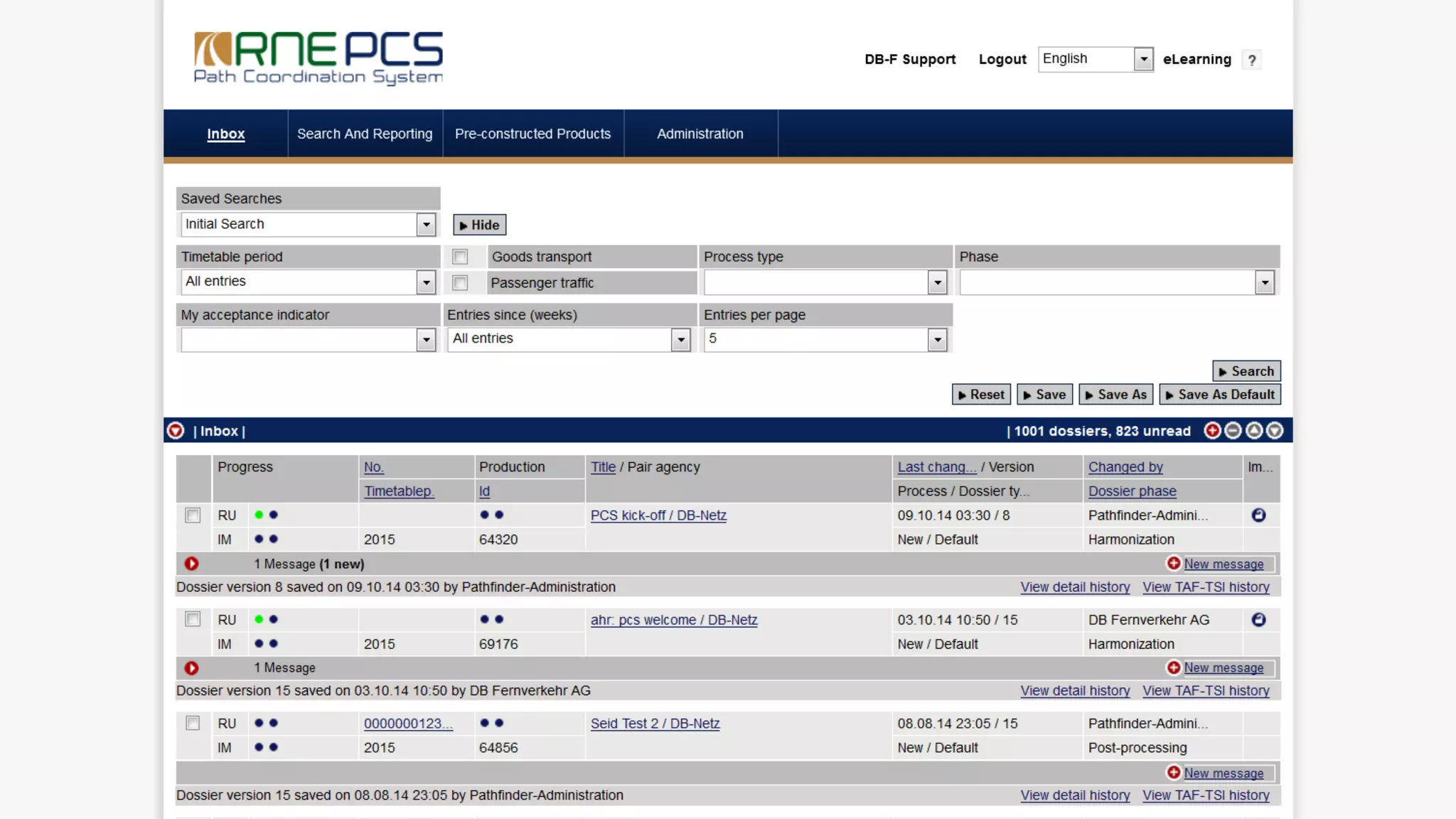
Task: Open the Saved Searches dropdown
Action: point(426,225)
